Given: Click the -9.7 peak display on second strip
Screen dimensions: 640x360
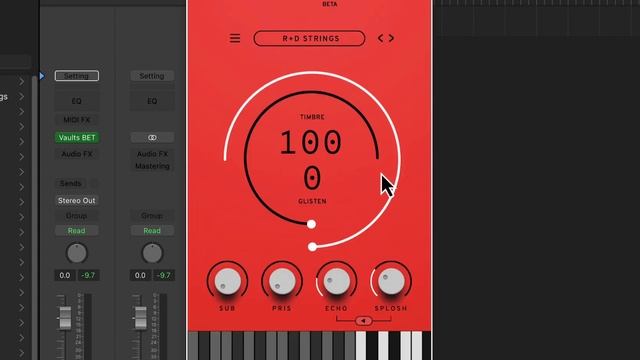Looking at the screenshot, I should [164, 276].
